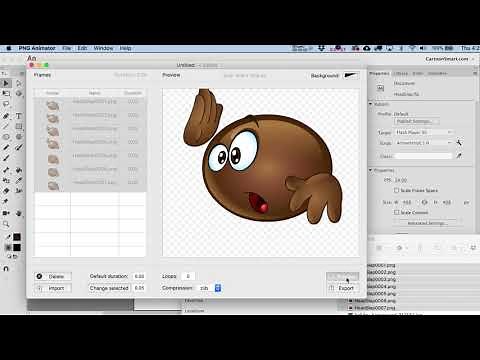480x360 pixels.
Task: Select the Free Transform tool
Action: point(6,94)
